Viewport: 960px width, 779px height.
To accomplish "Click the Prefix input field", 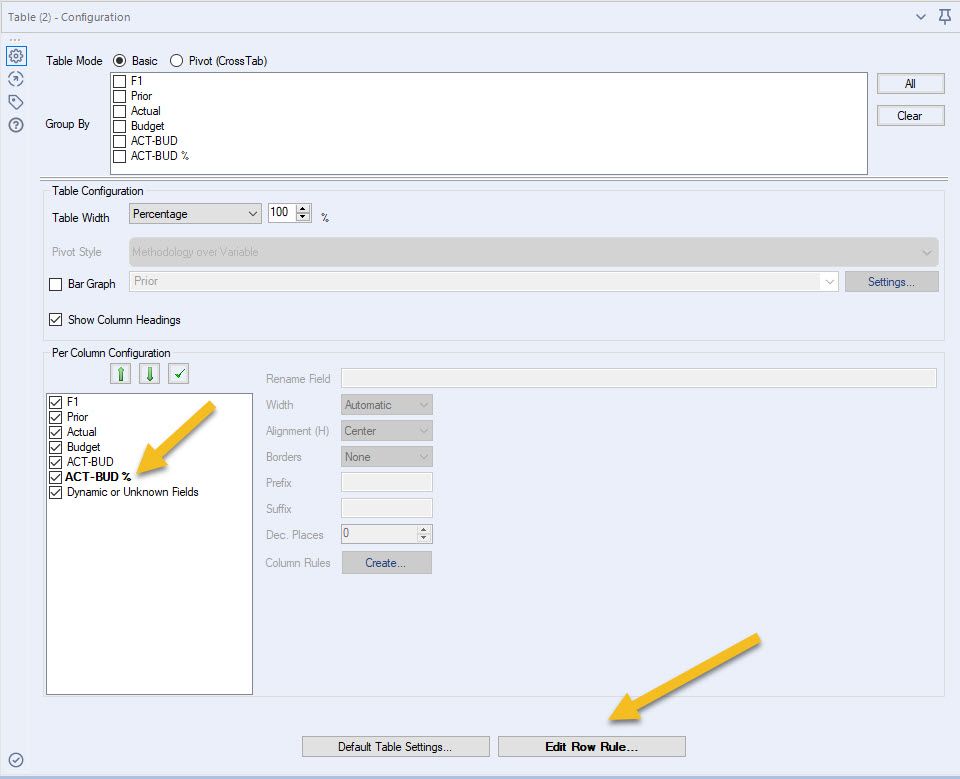I will (x=386, y=483).
